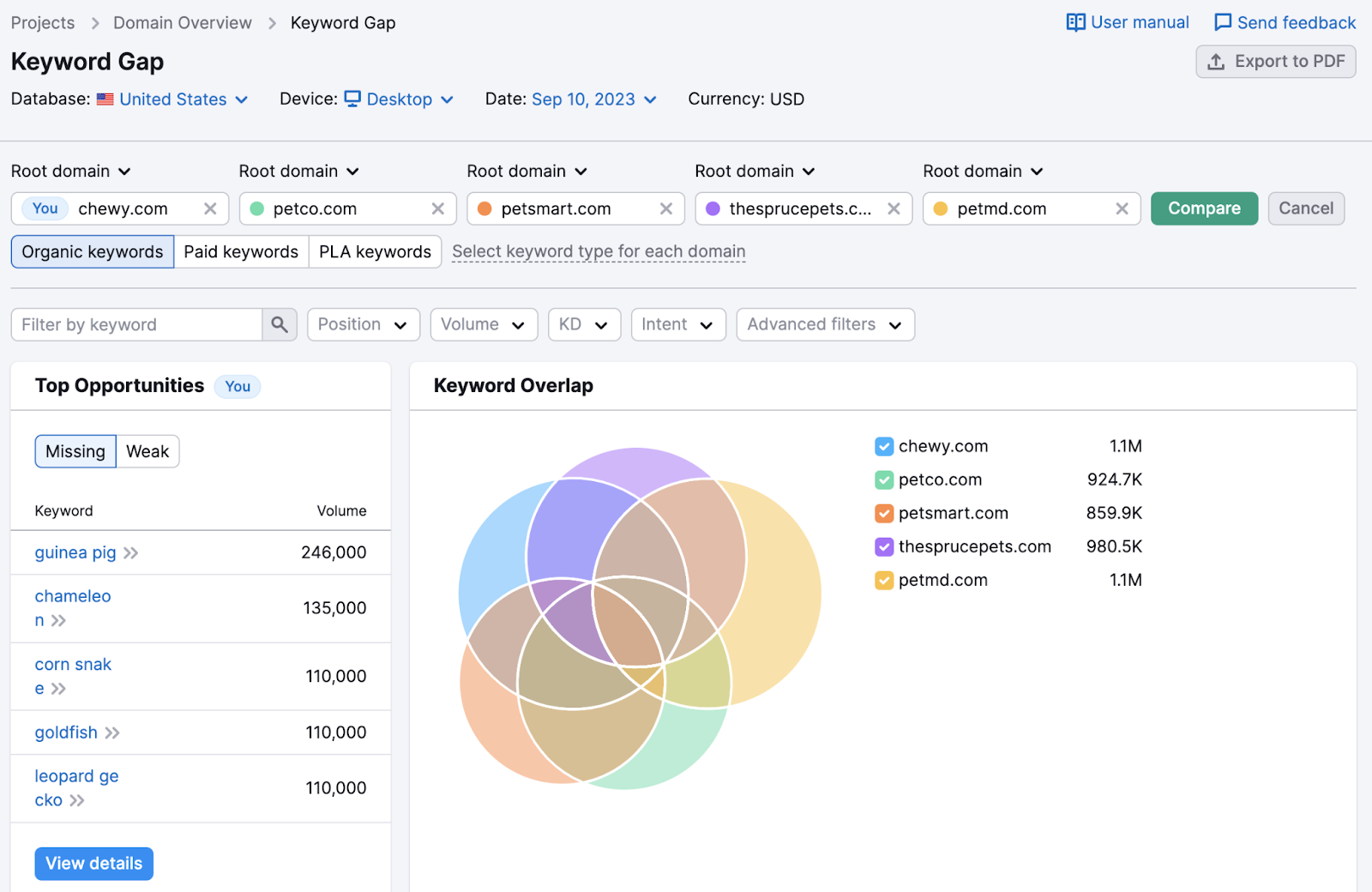This screenshot has height=892, width=1372.
Task: Click arrows icon next to leopard gecko
Action: click(x=77, y=801)
